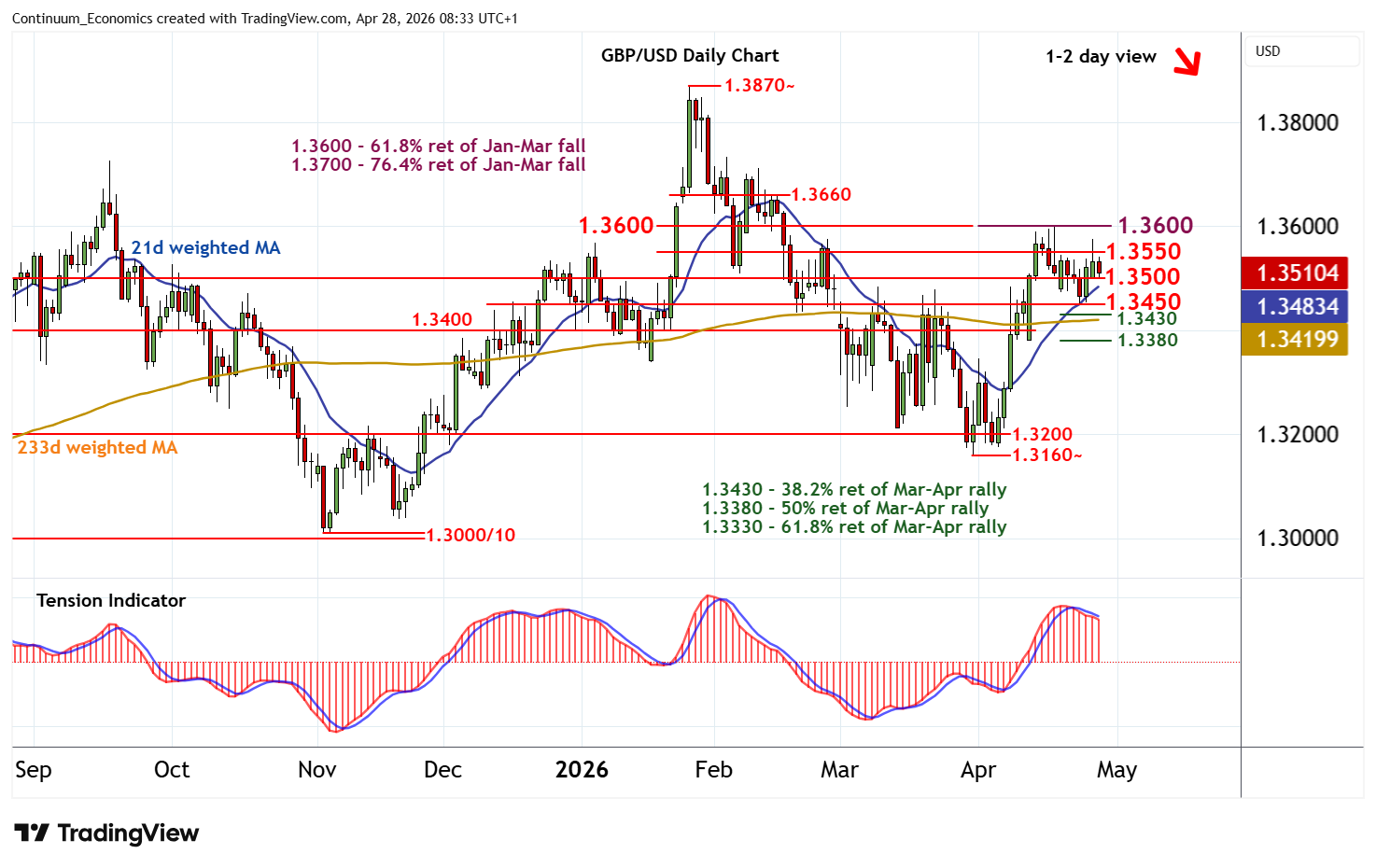The width and height of the screenshot is (1376, 868).
Task: Click the 21d weighted MA label
Action: (x=204, y=247)
